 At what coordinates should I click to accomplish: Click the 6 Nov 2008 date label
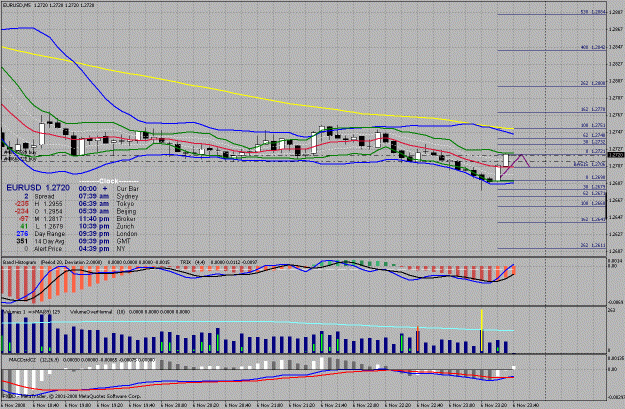tap(13, 405)
